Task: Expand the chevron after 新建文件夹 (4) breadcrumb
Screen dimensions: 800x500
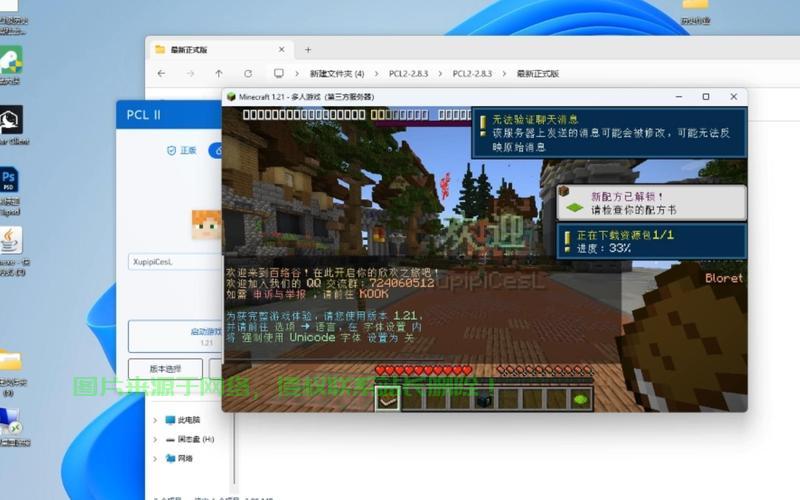Action: (377, 73)
